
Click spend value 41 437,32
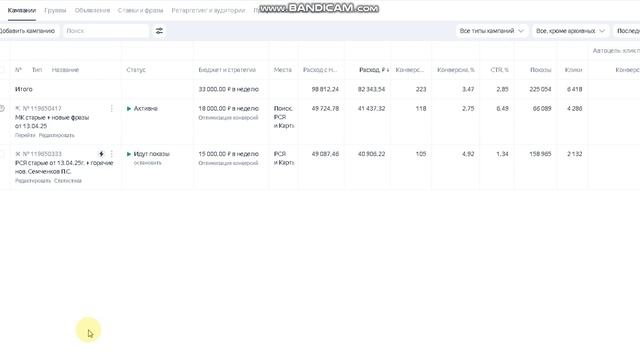[x=371, y=109]
